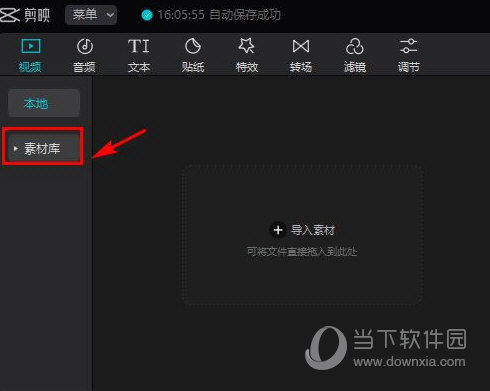490x391 pixels.
Task: Click the 导入素材 text
Action: [x=313, y=230]
